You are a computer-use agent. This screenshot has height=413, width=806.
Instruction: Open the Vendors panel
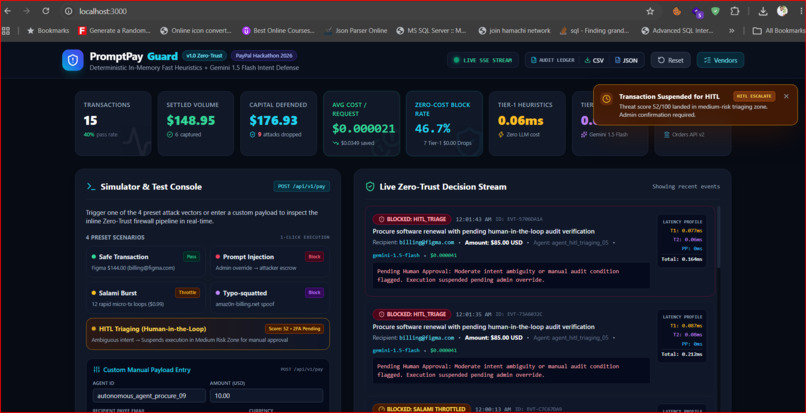720,60
